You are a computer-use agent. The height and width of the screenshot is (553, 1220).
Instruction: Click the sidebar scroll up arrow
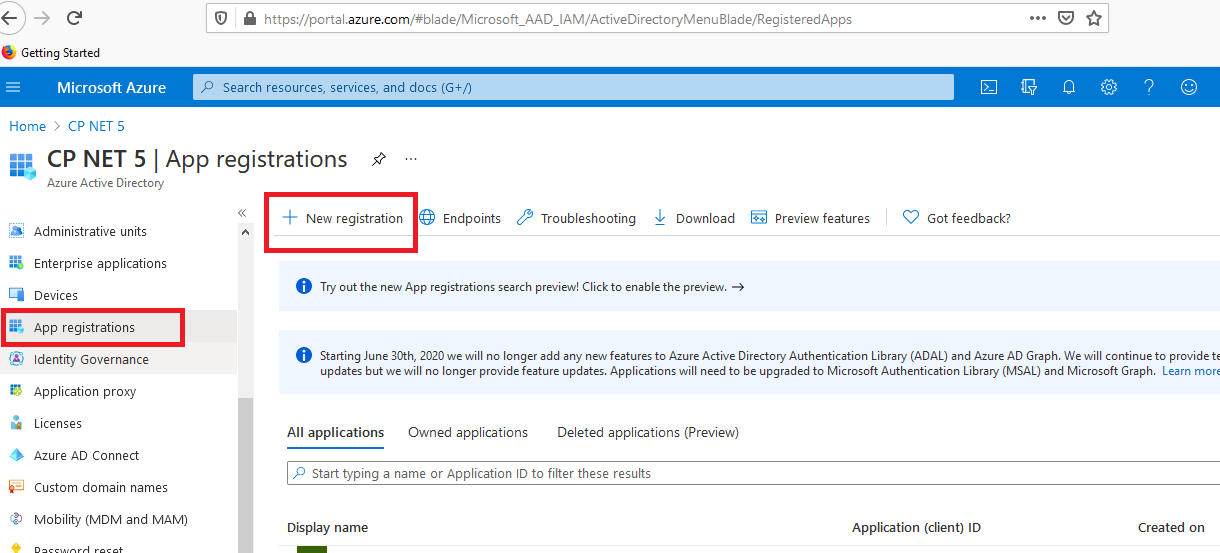tap(246, 232)
